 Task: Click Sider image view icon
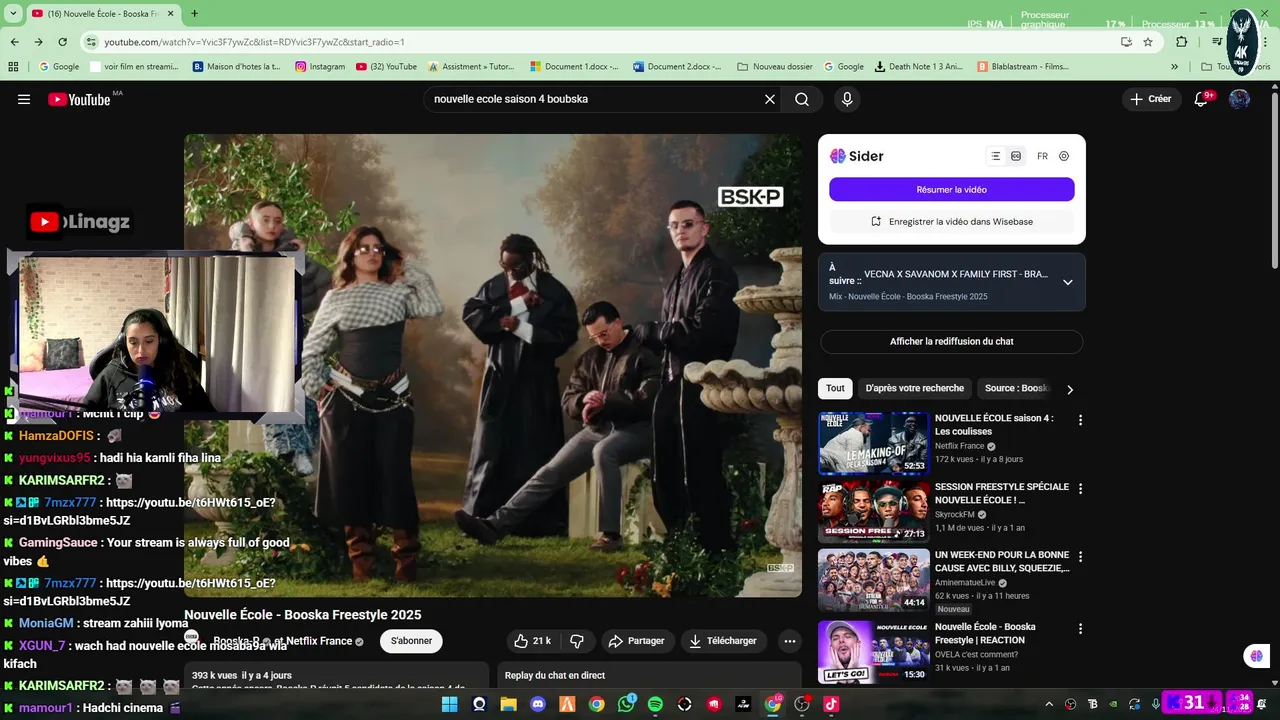(1016, 156)
